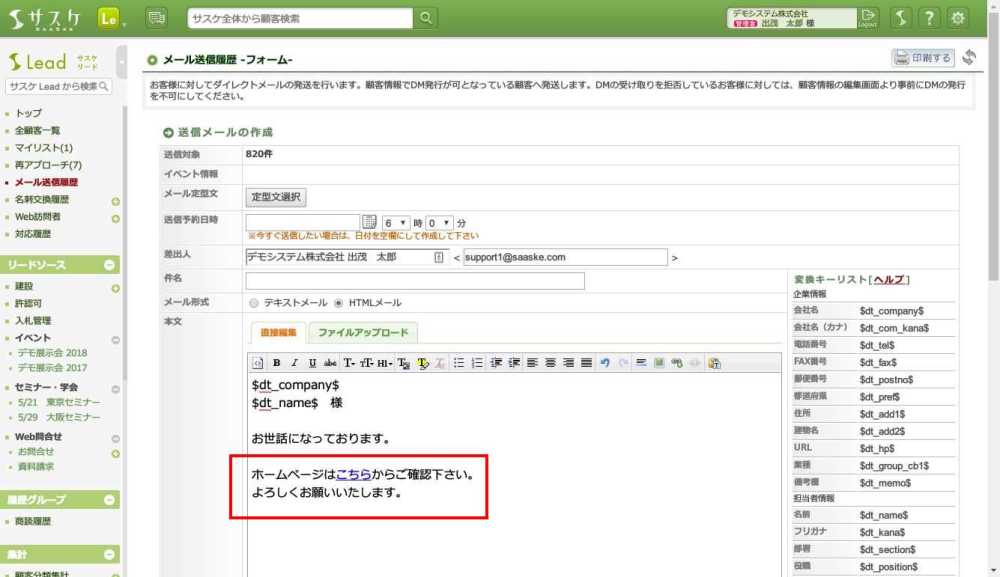Viewport: 1000px width, 577px height.
Task: Follow the こちら link in the email body
Action: [x=353, y=473]
